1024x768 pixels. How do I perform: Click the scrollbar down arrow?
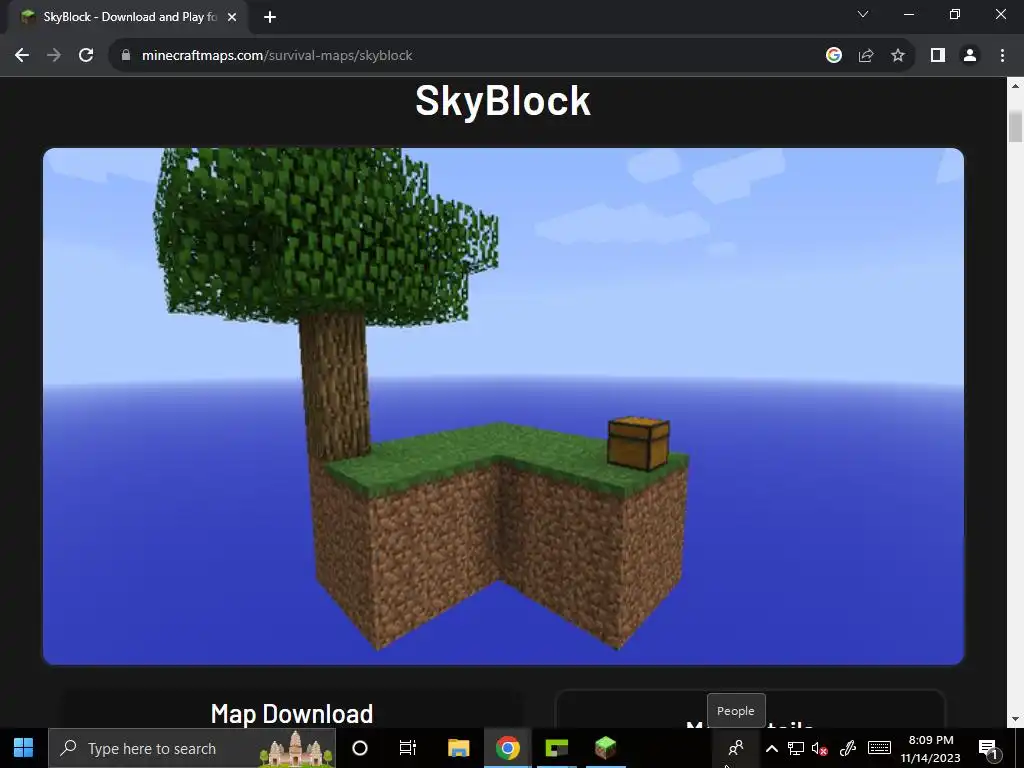point(1016,719)
